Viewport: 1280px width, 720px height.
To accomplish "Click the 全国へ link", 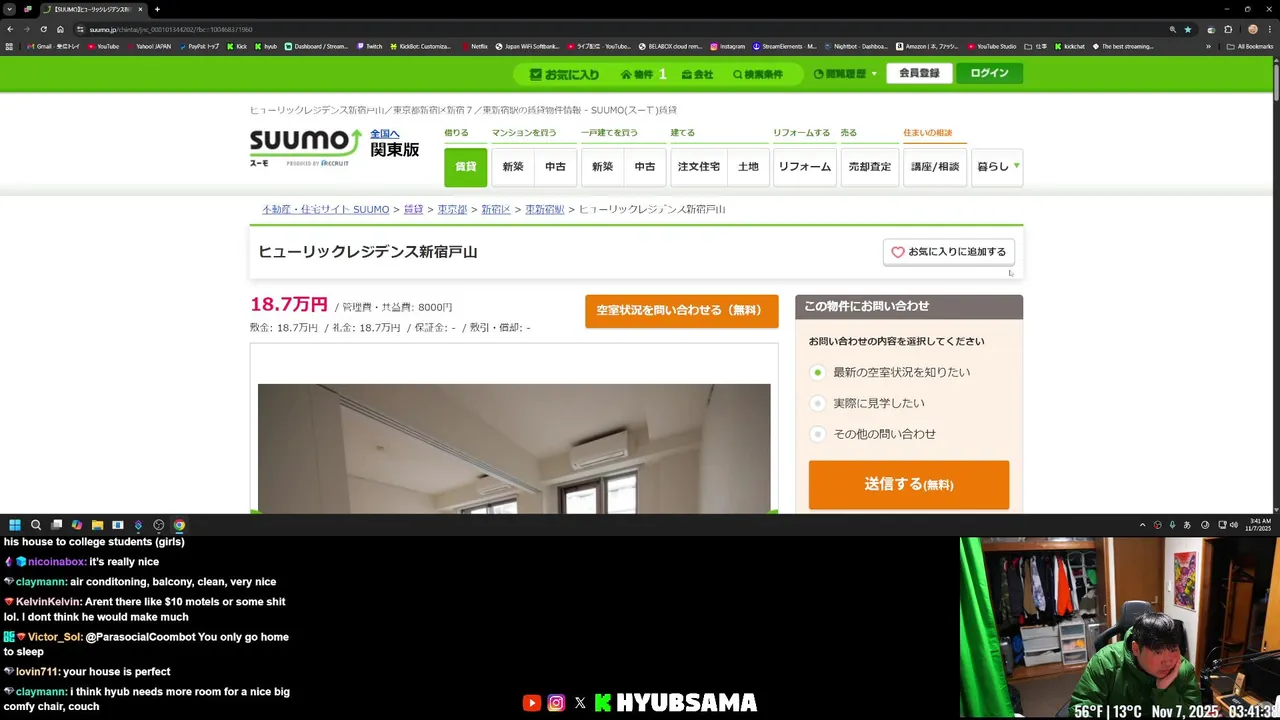I will [x=385, y=134].
